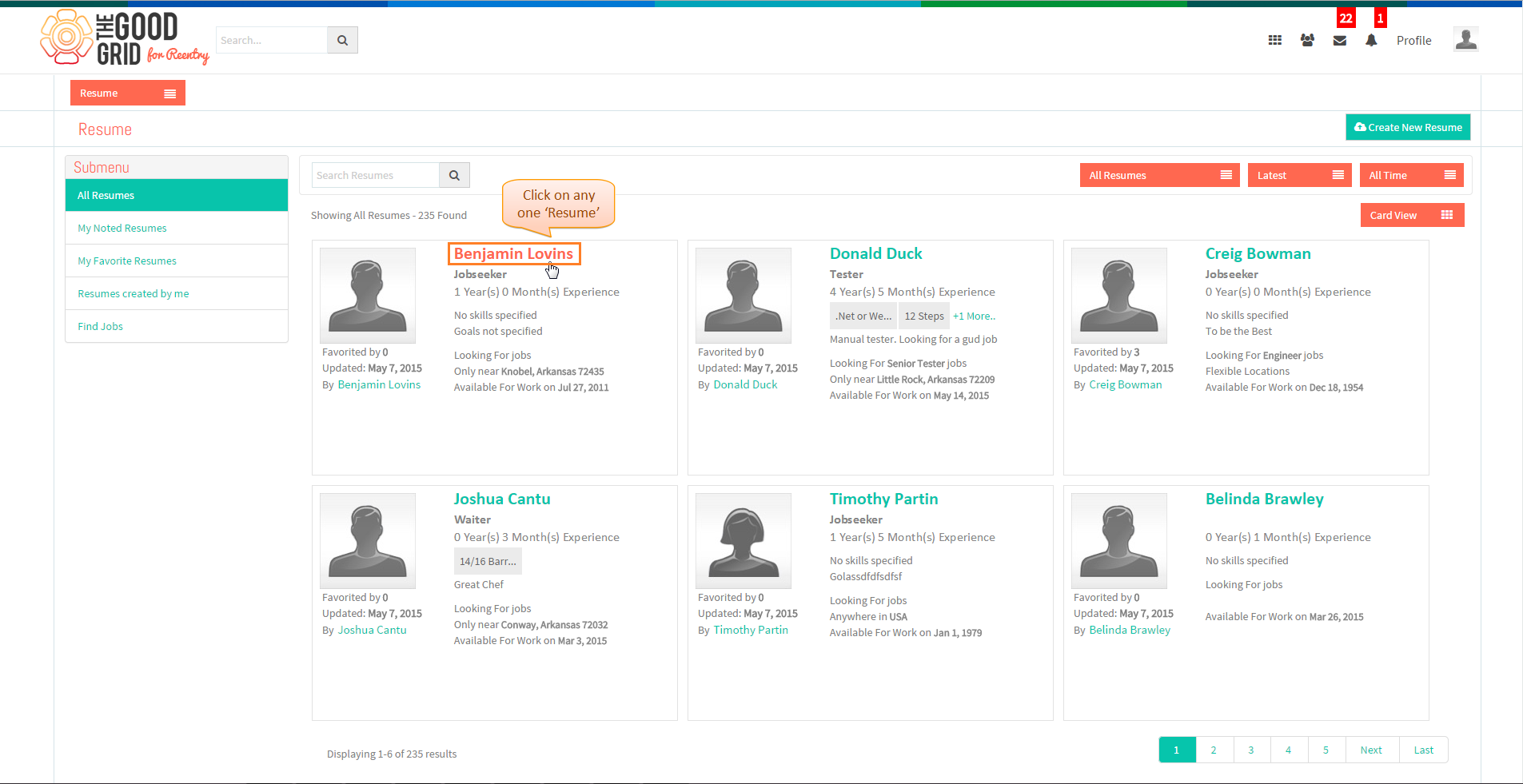Open the All Time dropdown
This screenshot has width=1523, height=784.
(x=1412, y=175)
